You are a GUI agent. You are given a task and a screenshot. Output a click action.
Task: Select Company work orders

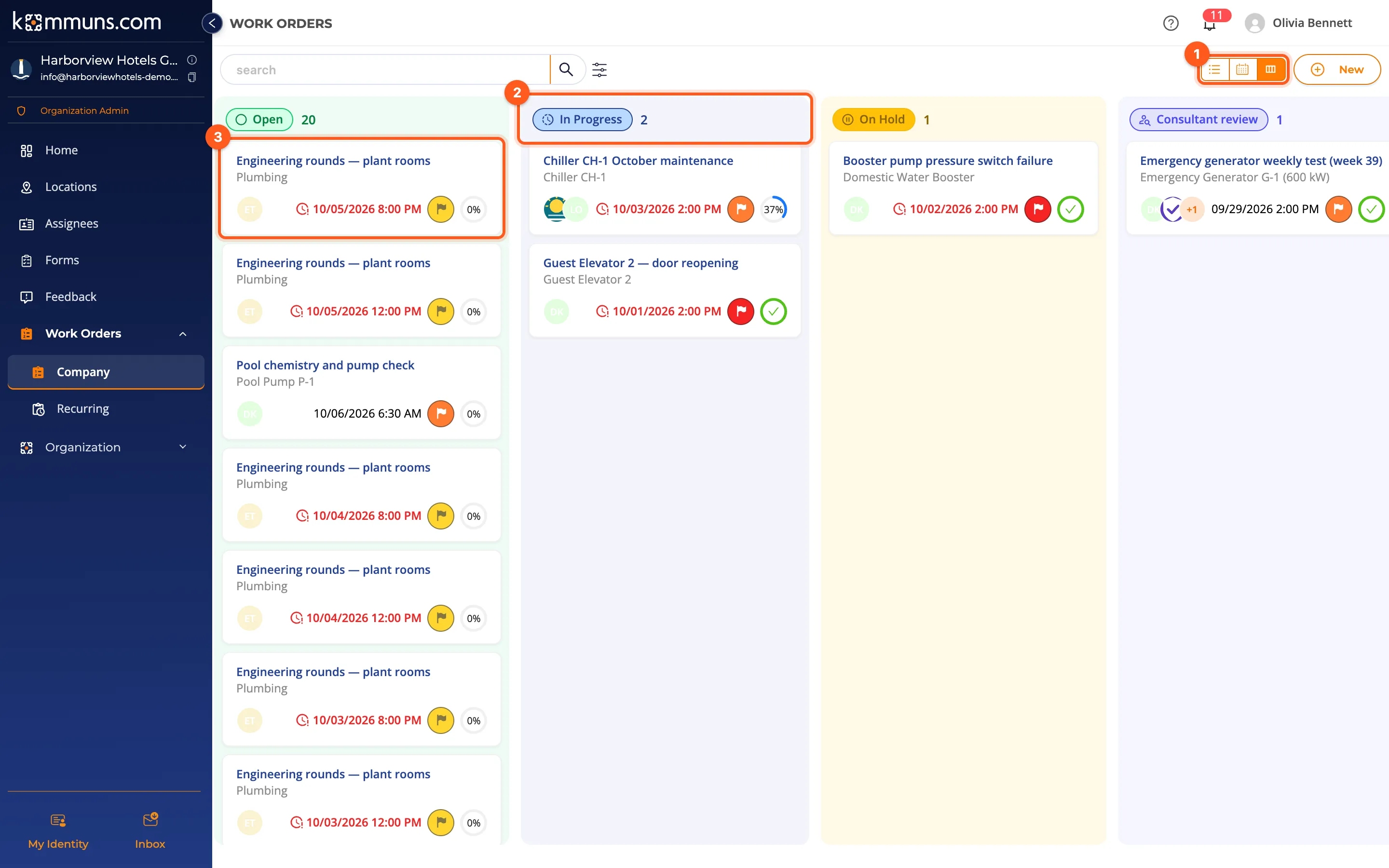(106, 372)
